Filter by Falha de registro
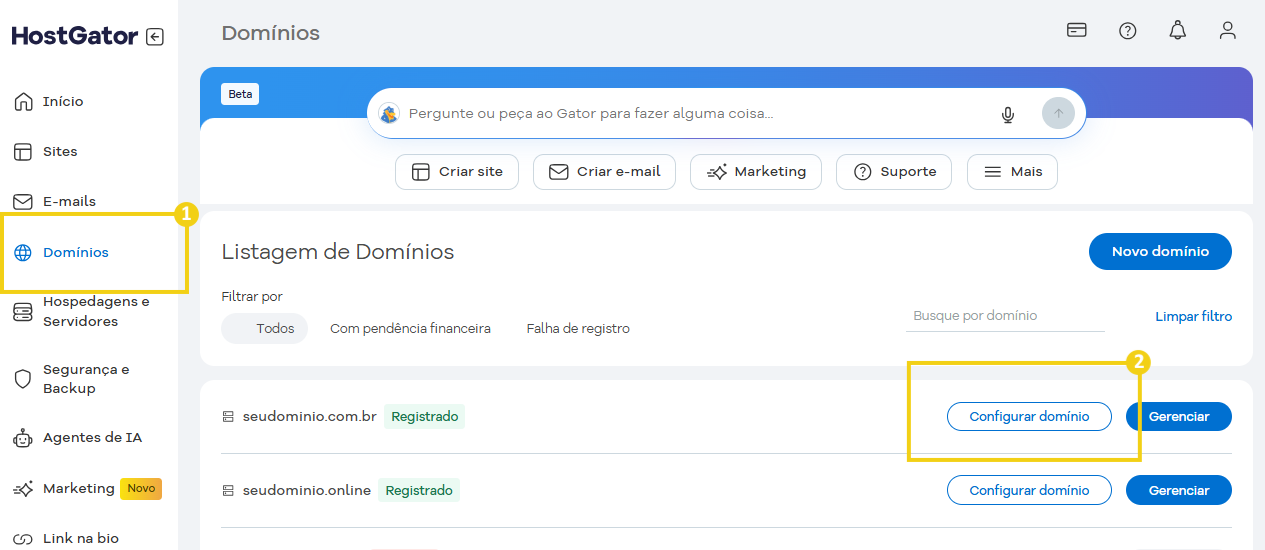The height and width of the screenshot is (550, 1265). pyautogui.click(x=578, y=328)
